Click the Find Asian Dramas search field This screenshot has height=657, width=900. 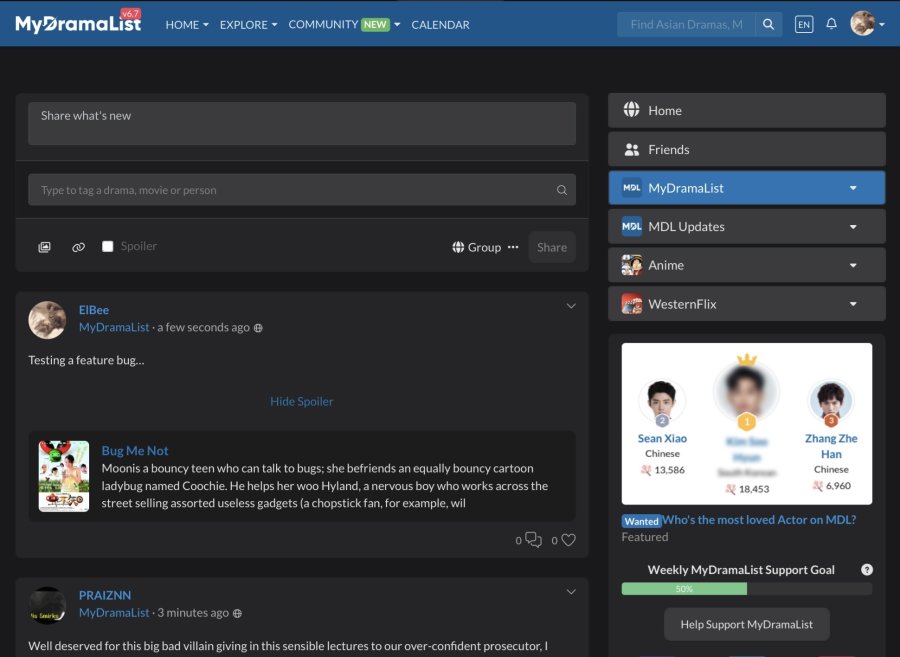(686, 25)
